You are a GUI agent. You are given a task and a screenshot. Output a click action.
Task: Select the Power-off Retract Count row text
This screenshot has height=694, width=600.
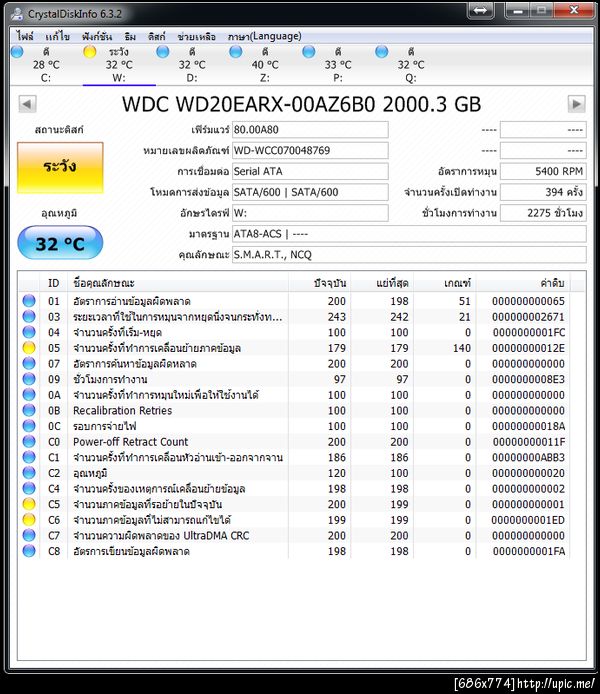tap(131, 442)
